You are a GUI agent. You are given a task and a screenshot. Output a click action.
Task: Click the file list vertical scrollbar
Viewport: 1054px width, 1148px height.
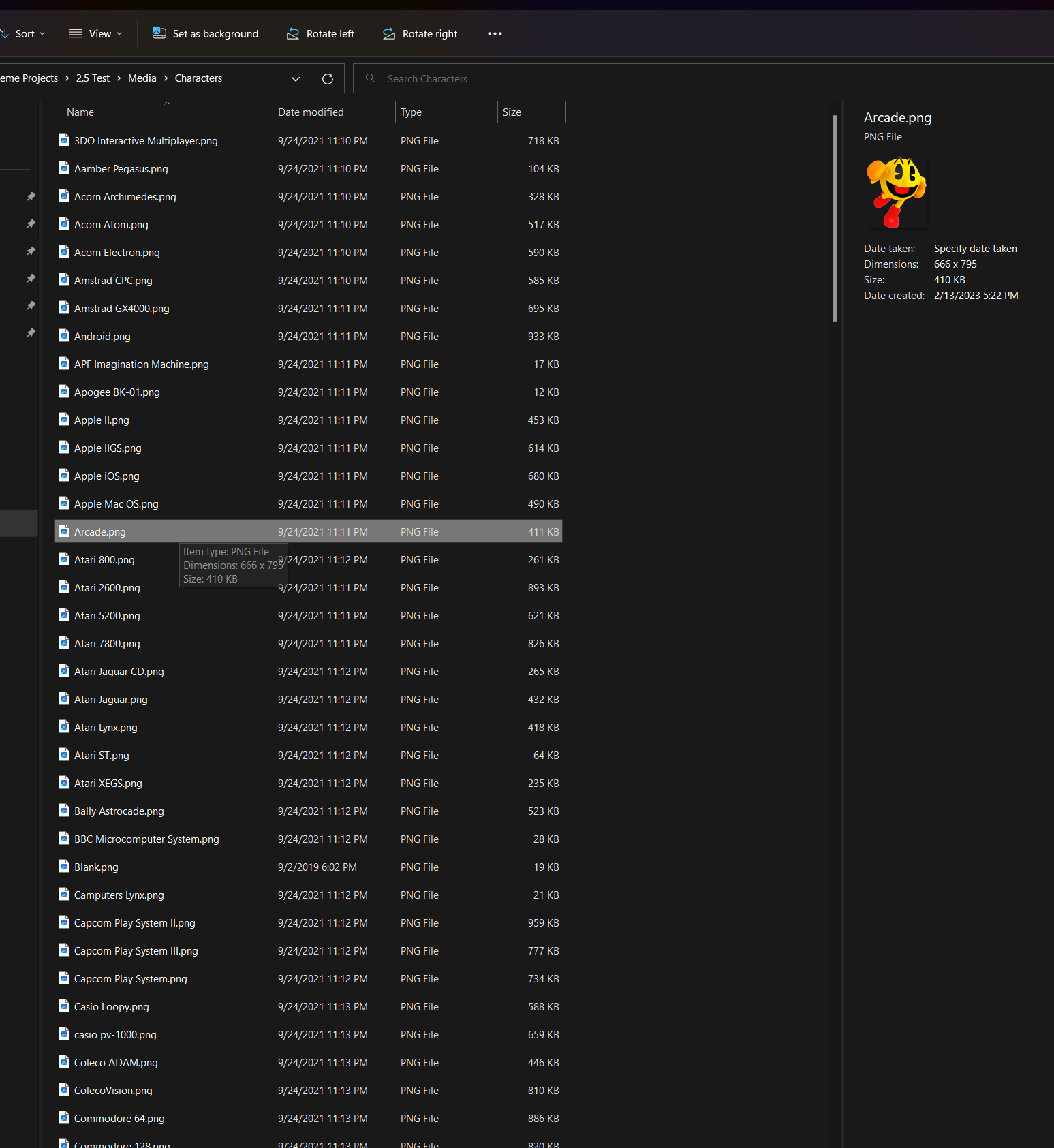[835, 218]
